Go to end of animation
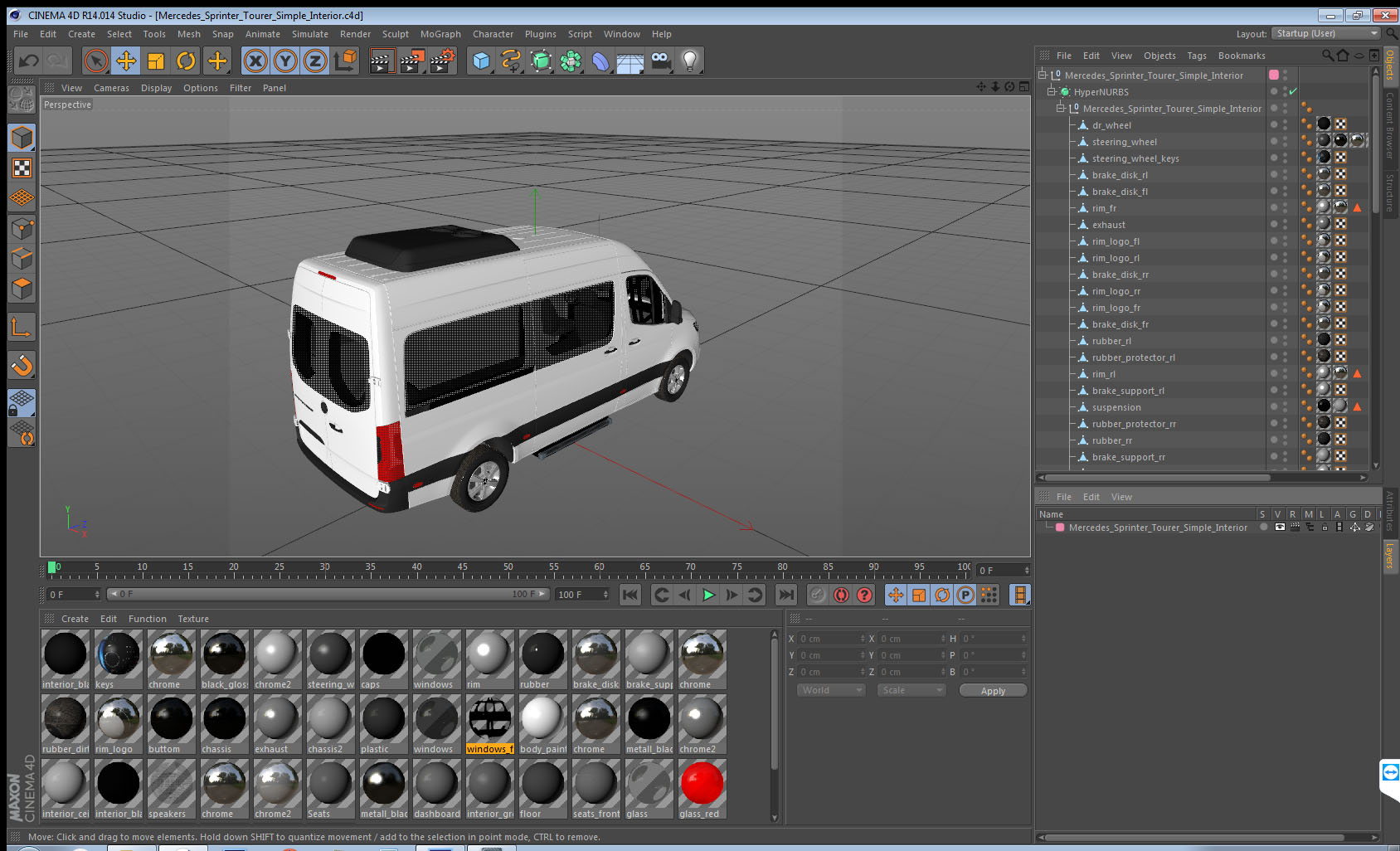The width and height of the screenshot is (1400, 851). point(785,595)
